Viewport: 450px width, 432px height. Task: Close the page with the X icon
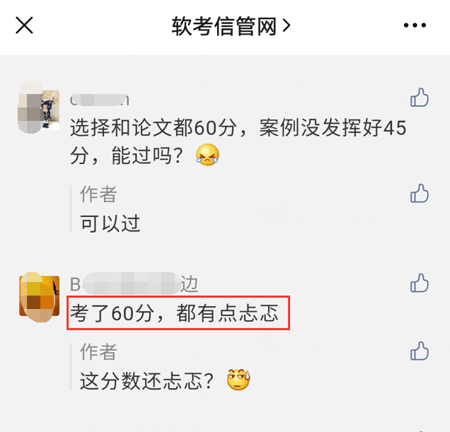coord(24,25)
